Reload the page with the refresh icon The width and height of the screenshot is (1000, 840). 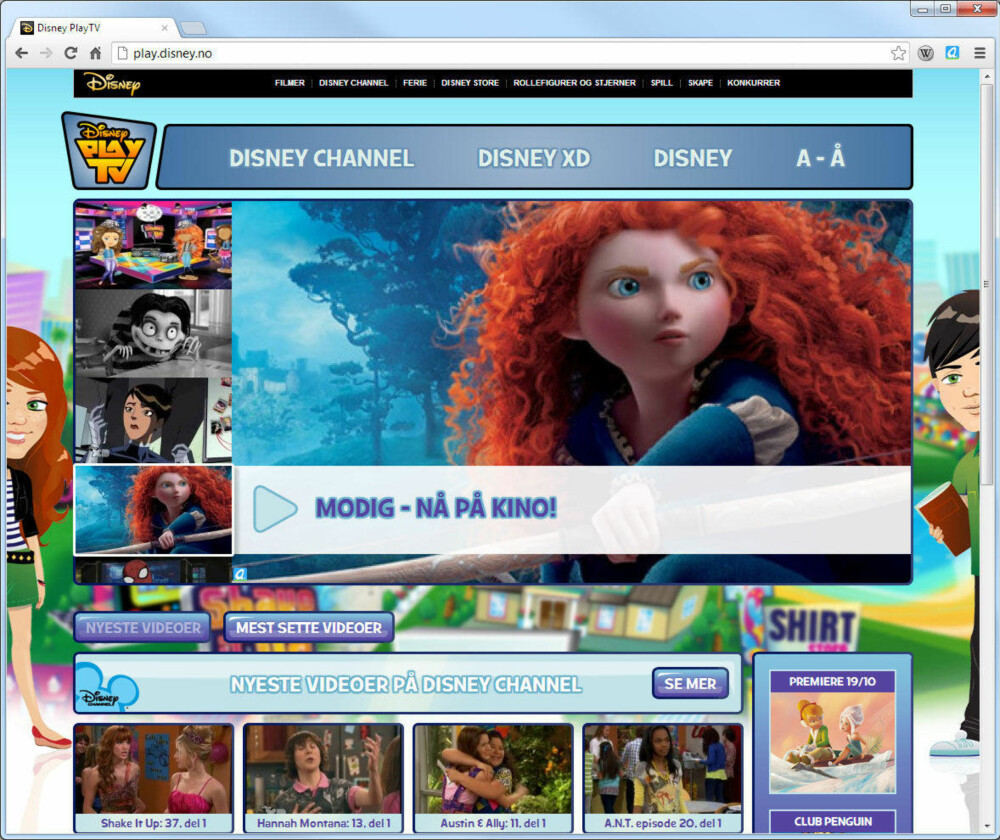tap(71, 54)
